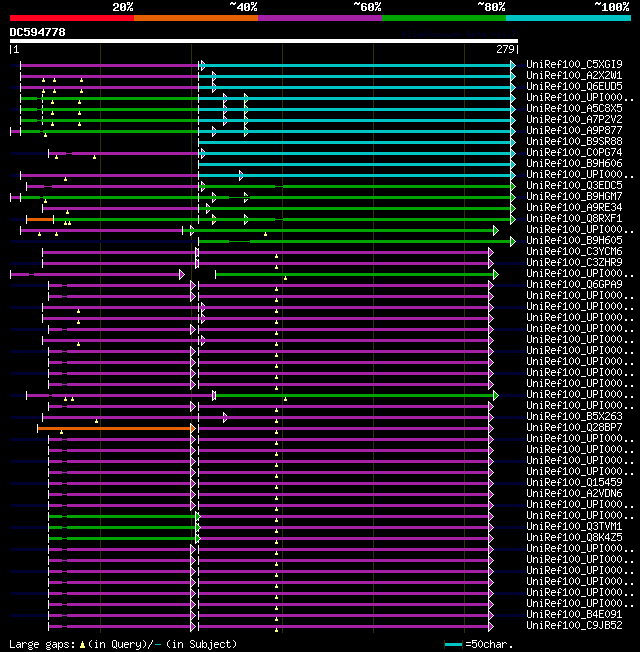Click the cyan alignment bar of UniRef100_B9SR88
Image resolution: width=640 pixels, height=652 pixels.
[356, 142]
